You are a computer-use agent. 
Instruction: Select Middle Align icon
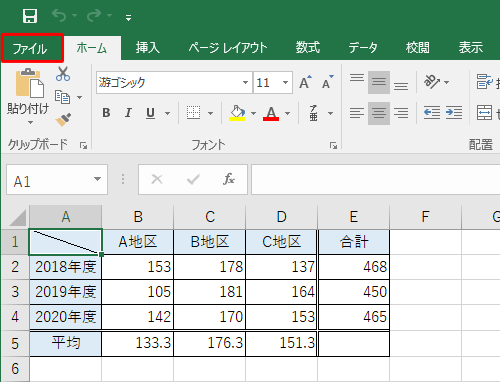pos(379,82)
